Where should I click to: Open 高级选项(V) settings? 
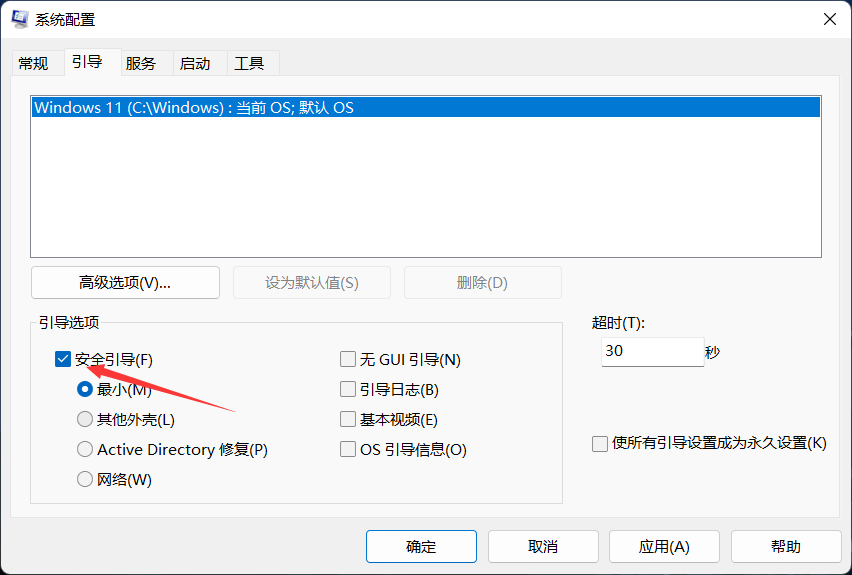click(125, 282)
